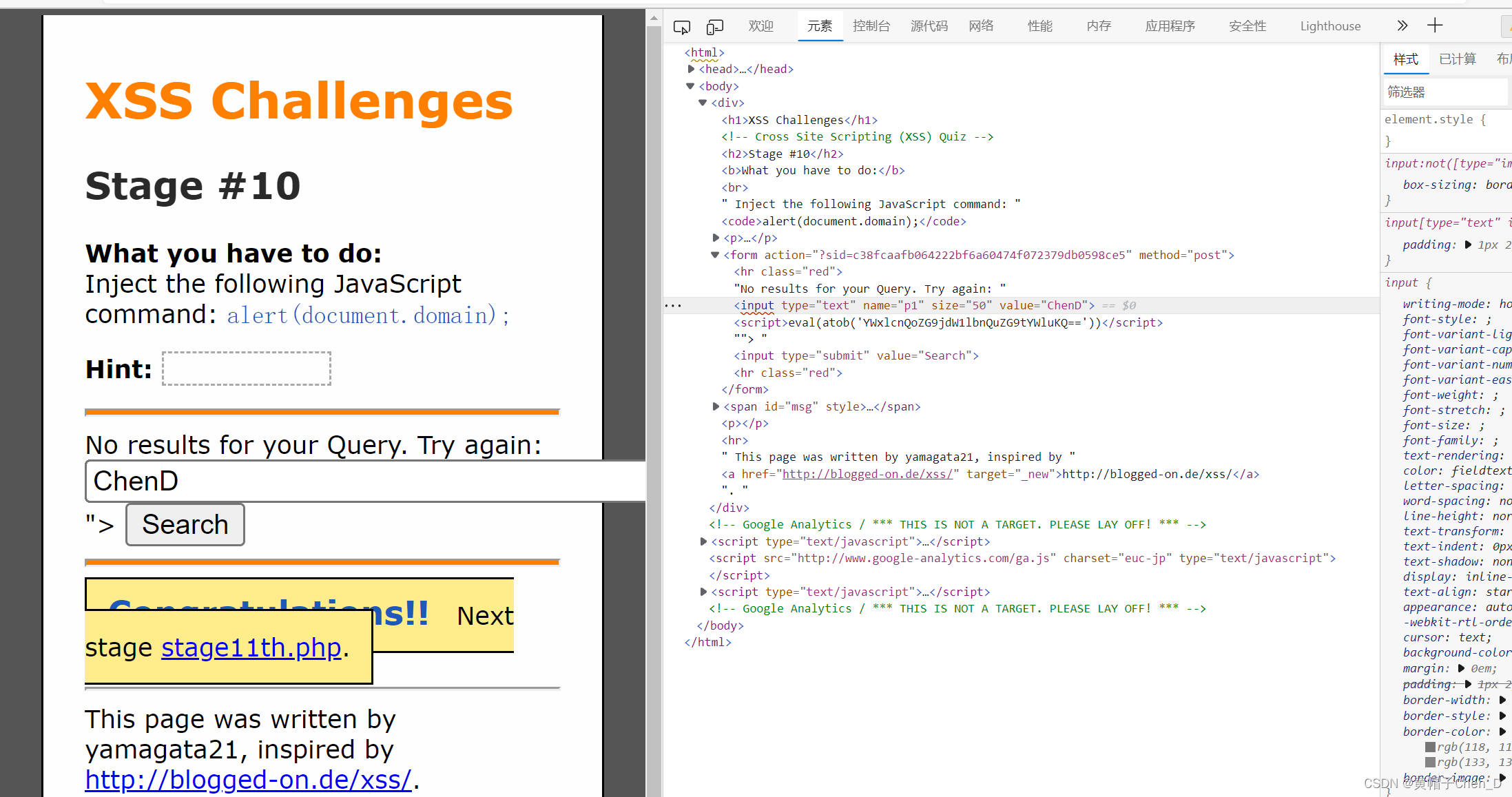
Task: Open the 应用程序 tab
Action: point(1170,26)
